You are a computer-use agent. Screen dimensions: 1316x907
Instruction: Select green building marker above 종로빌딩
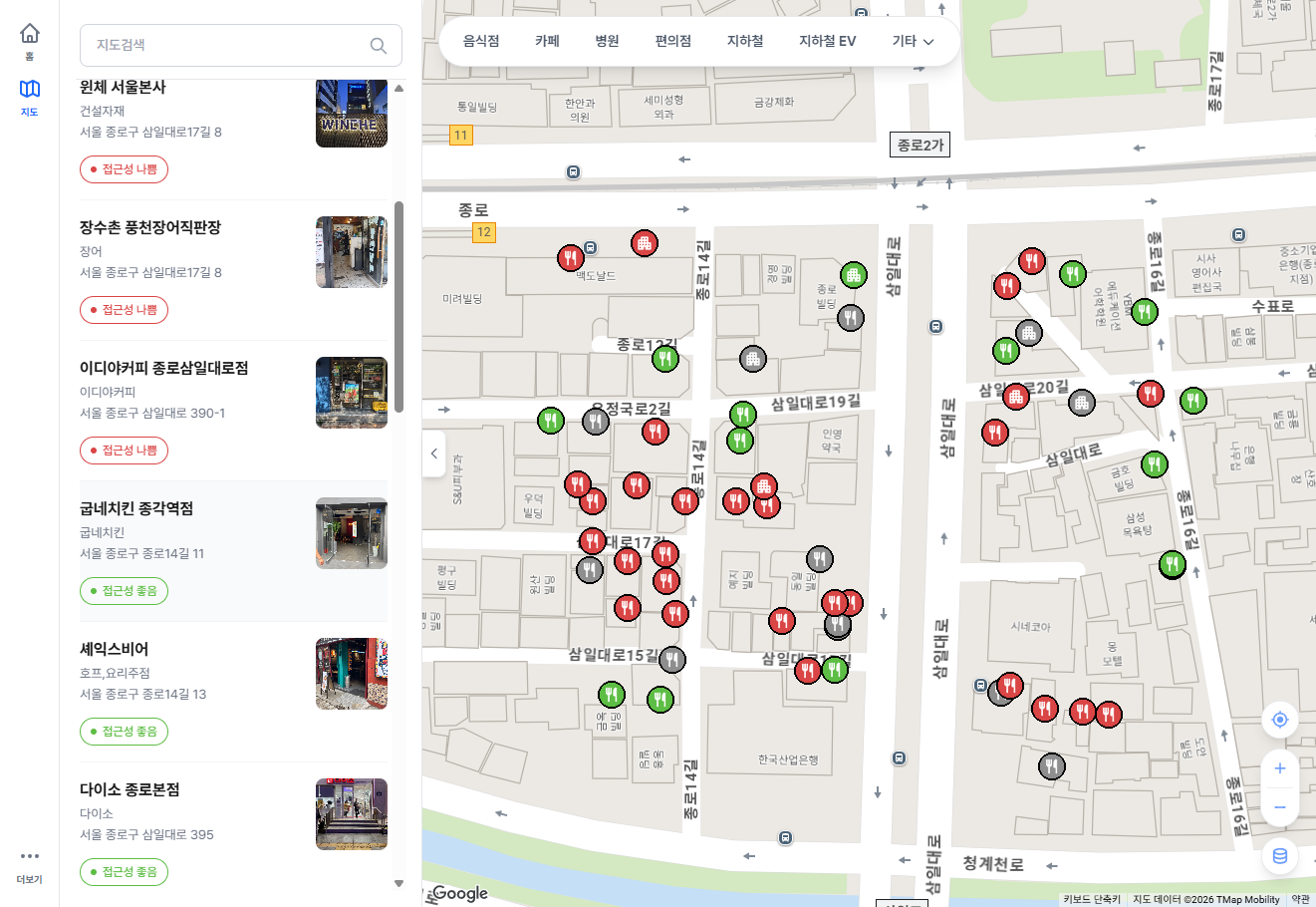point(853,274)
